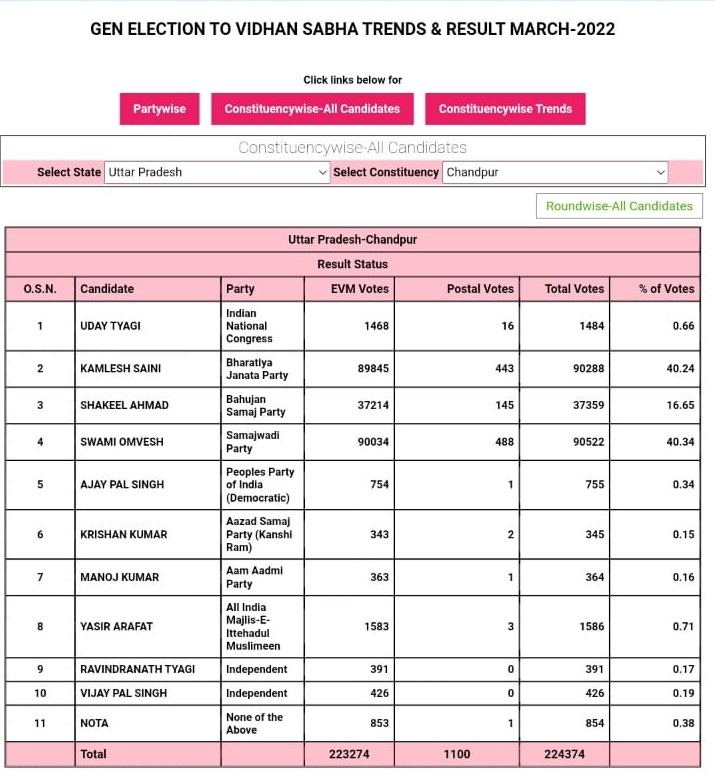Click total votes value 90522

click(589, 442)
